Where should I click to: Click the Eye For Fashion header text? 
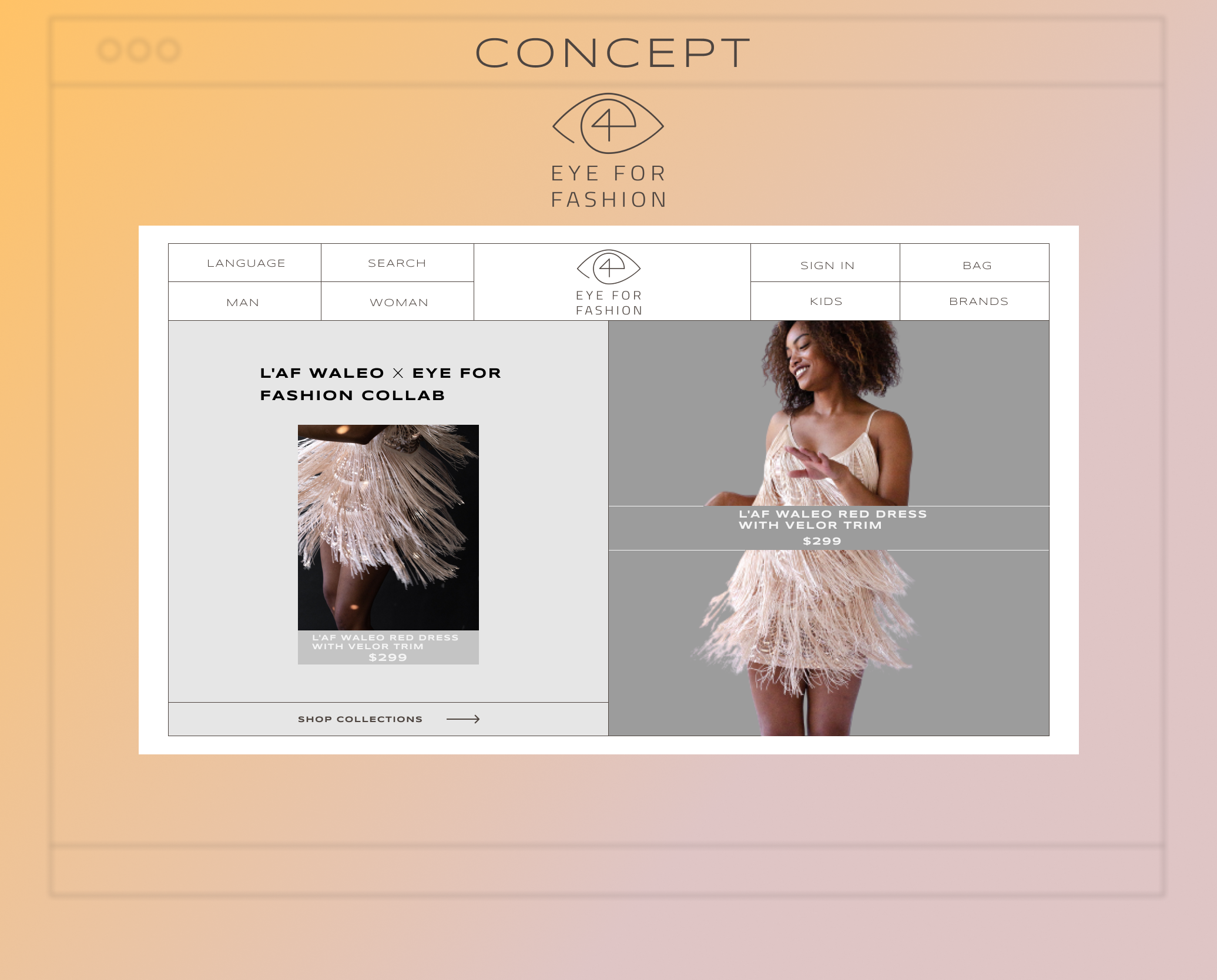[x=609, y=303]
